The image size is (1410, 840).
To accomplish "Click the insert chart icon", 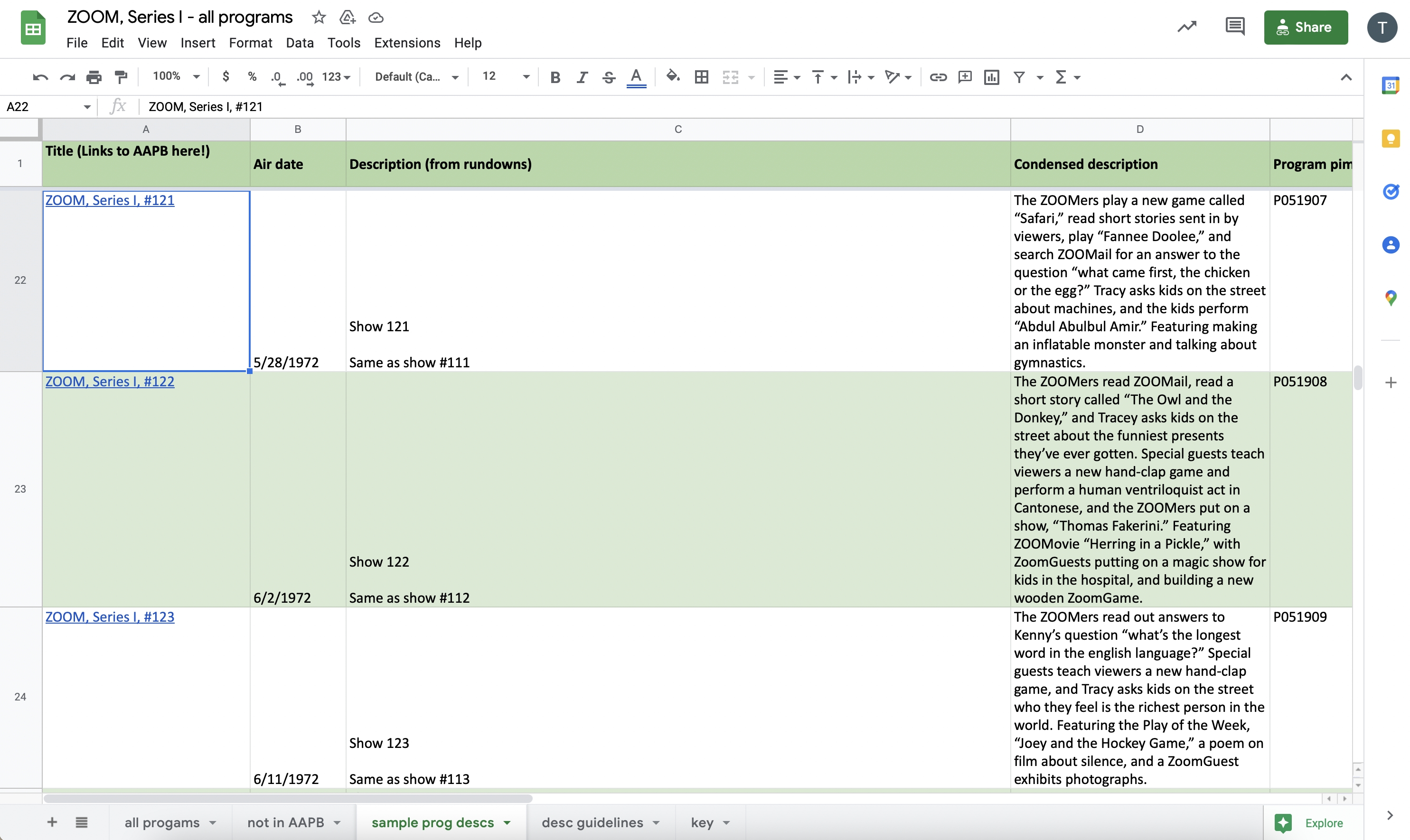I will 992,77.
